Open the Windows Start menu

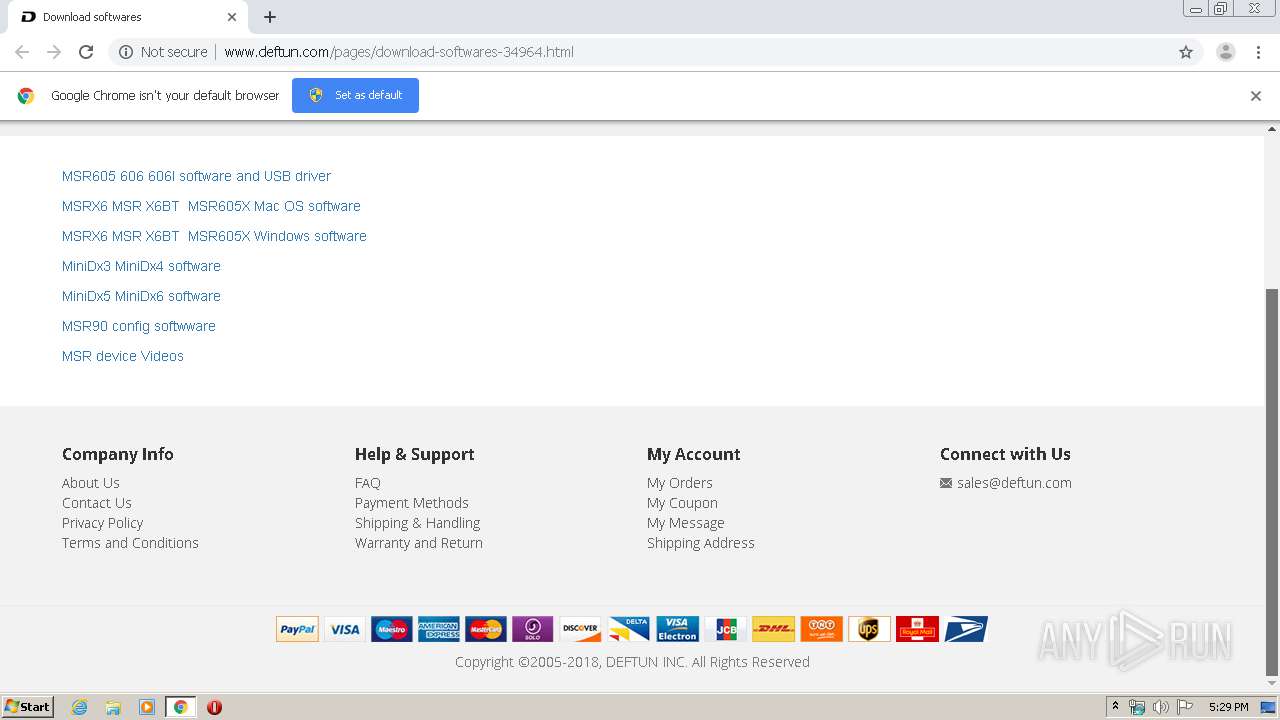coord(28,707)
